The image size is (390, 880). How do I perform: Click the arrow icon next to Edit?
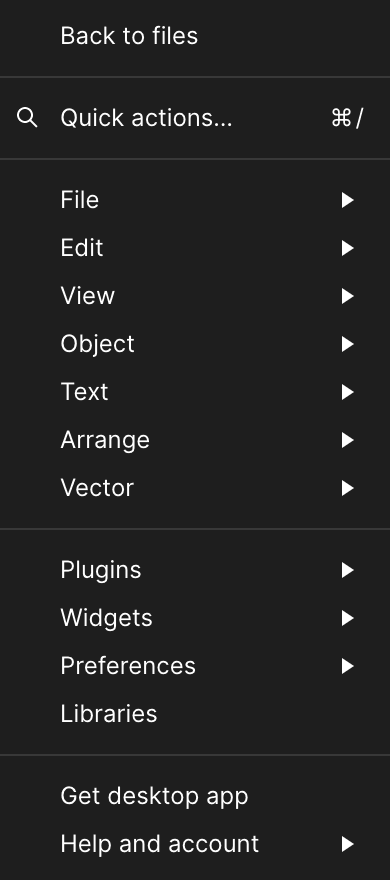(347, 248)
